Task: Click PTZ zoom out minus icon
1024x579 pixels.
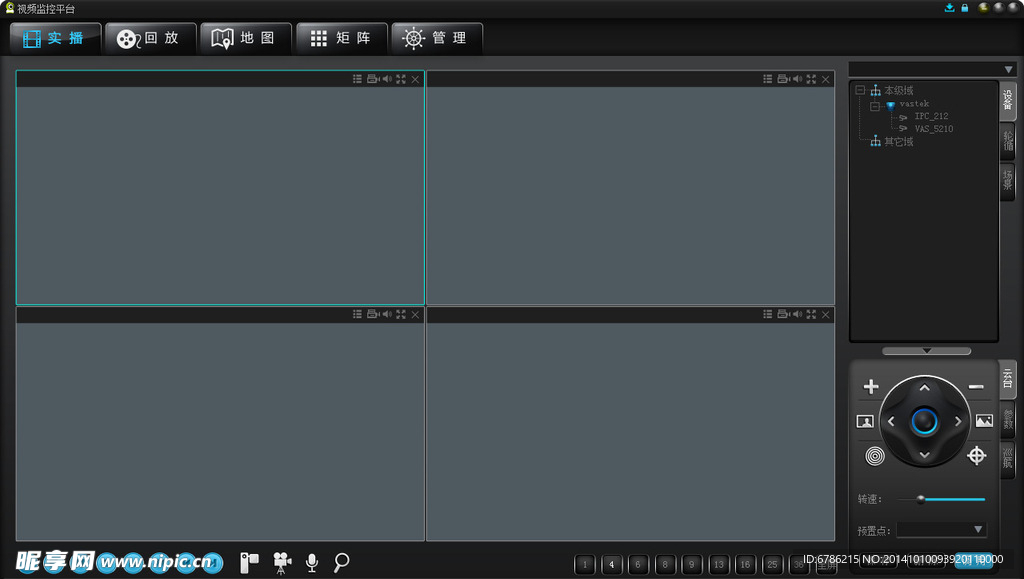Action: [x=976, y=387]
